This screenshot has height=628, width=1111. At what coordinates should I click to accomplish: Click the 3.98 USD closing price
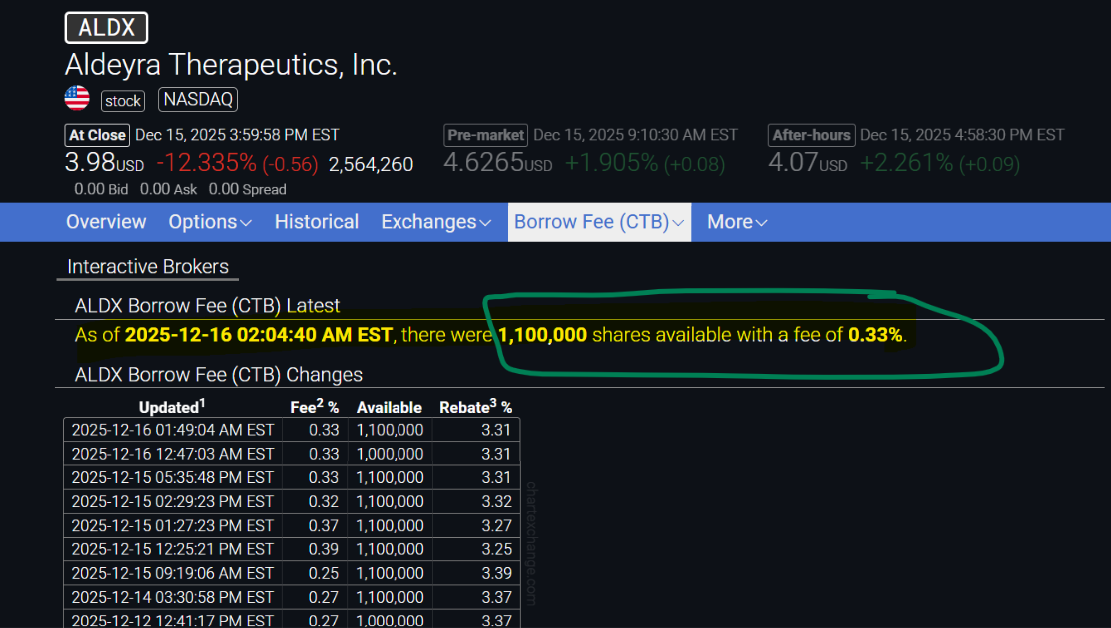pos(104,163)
